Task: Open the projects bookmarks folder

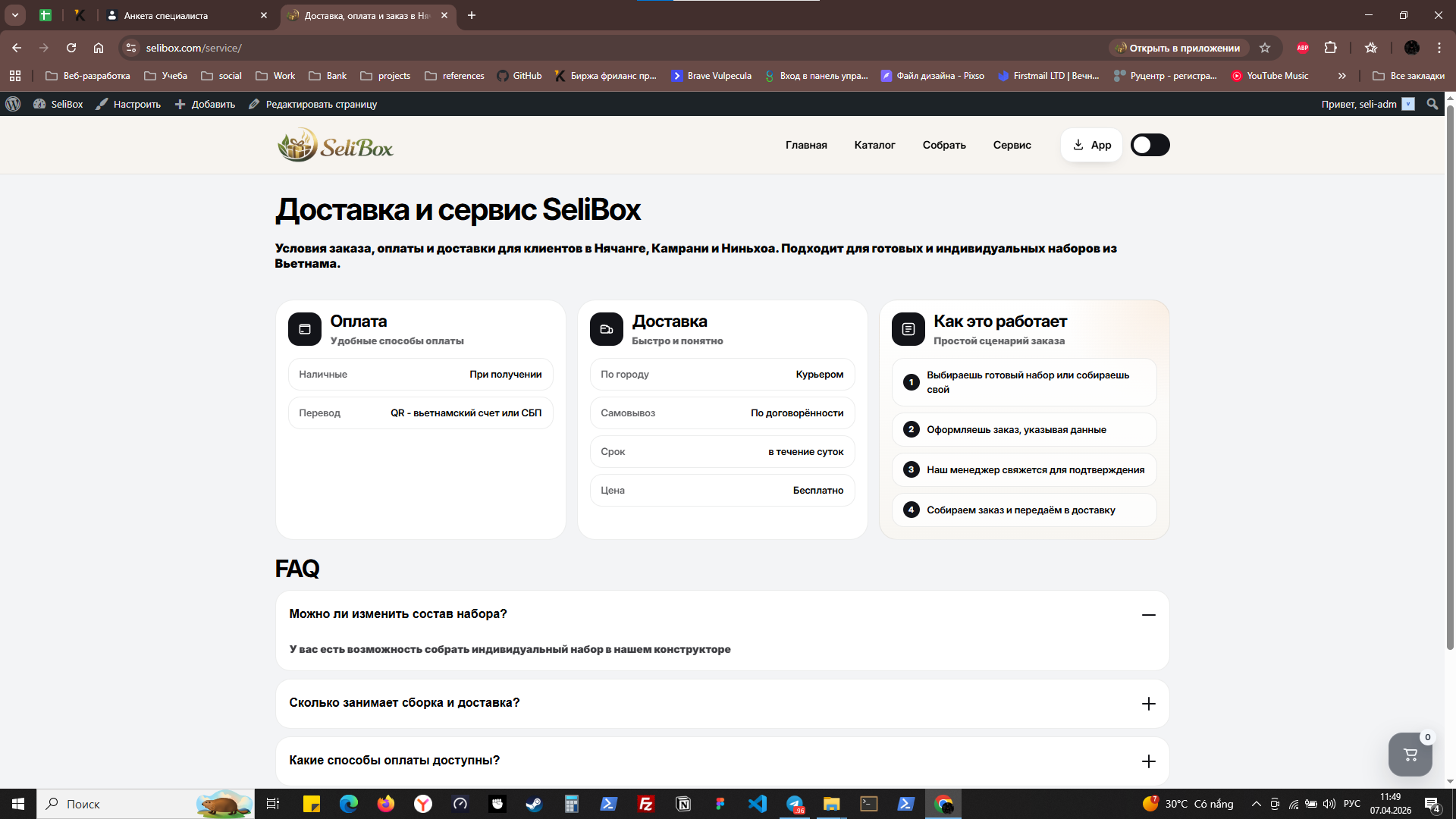Action: pyautogui.click(x=385, y=76)
